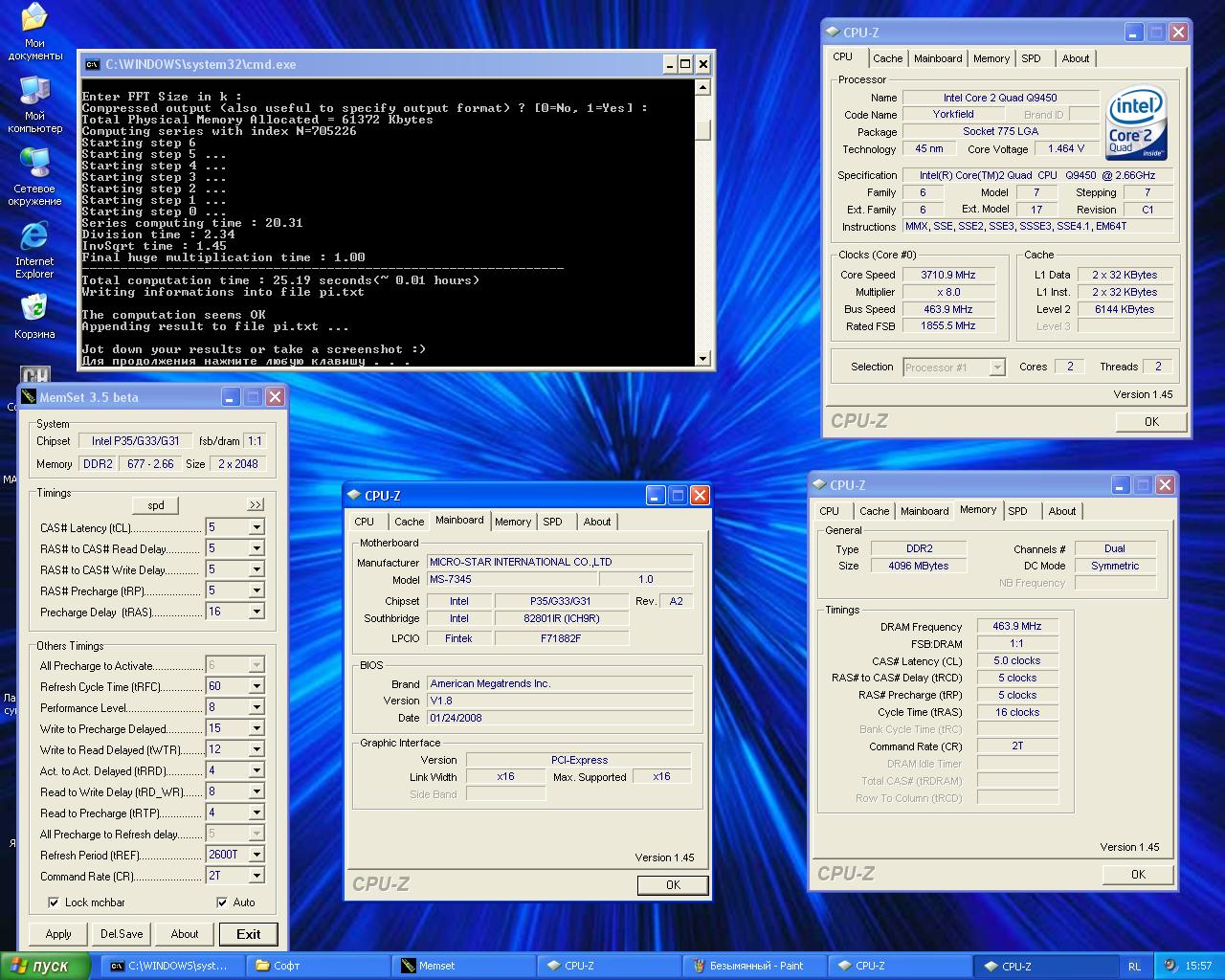This screenshot has width=1225, height=980.
Task: Click the cmd.exe title bar icon
Action: [92, 65]
